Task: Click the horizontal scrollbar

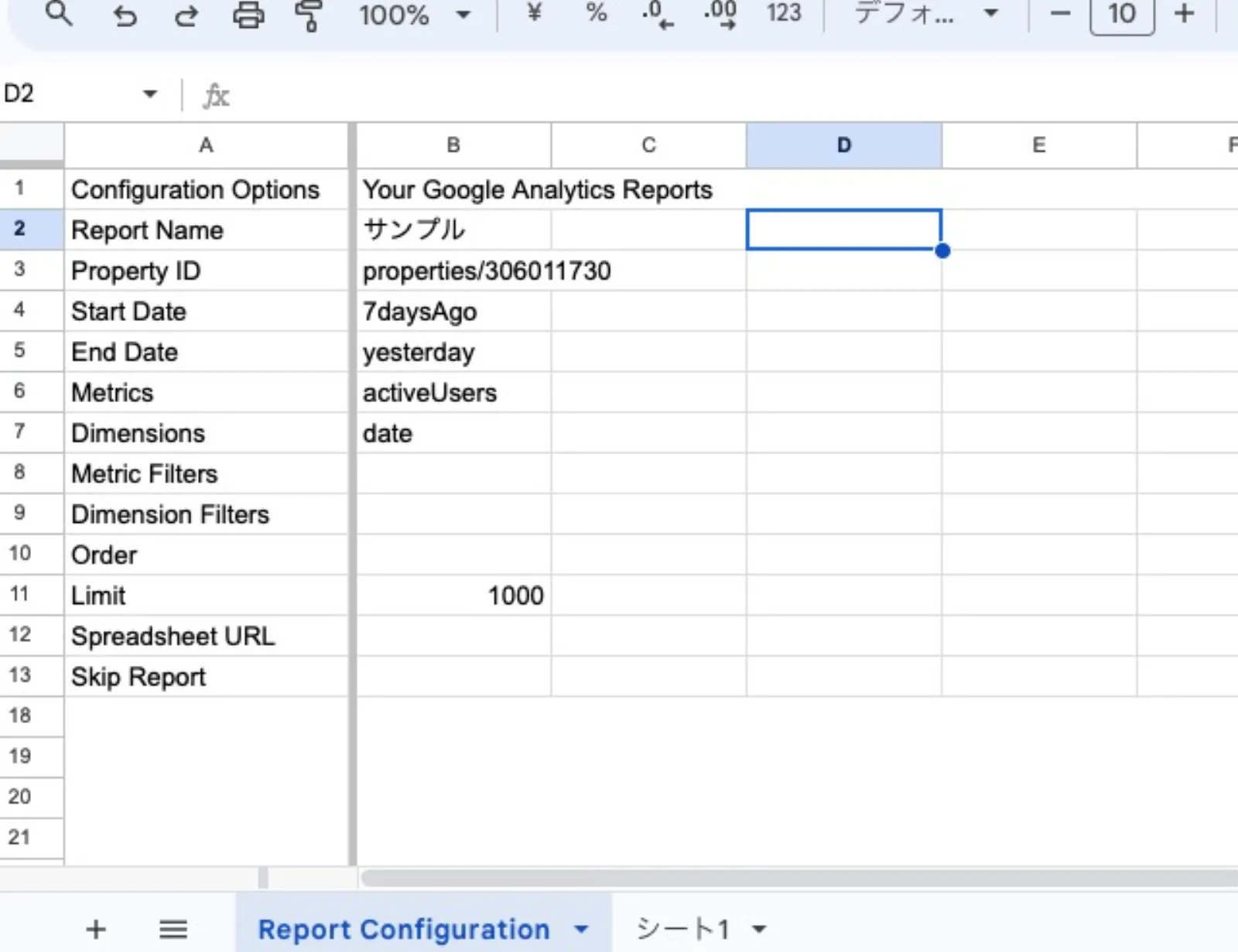Action: [x=799, y=878]
